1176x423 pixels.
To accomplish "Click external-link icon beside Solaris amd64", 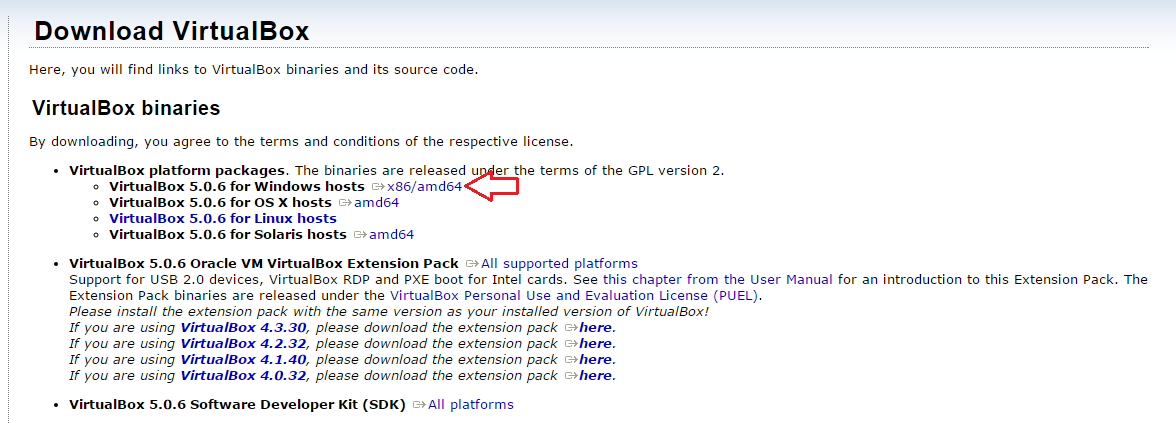I will tap(360, 235).
